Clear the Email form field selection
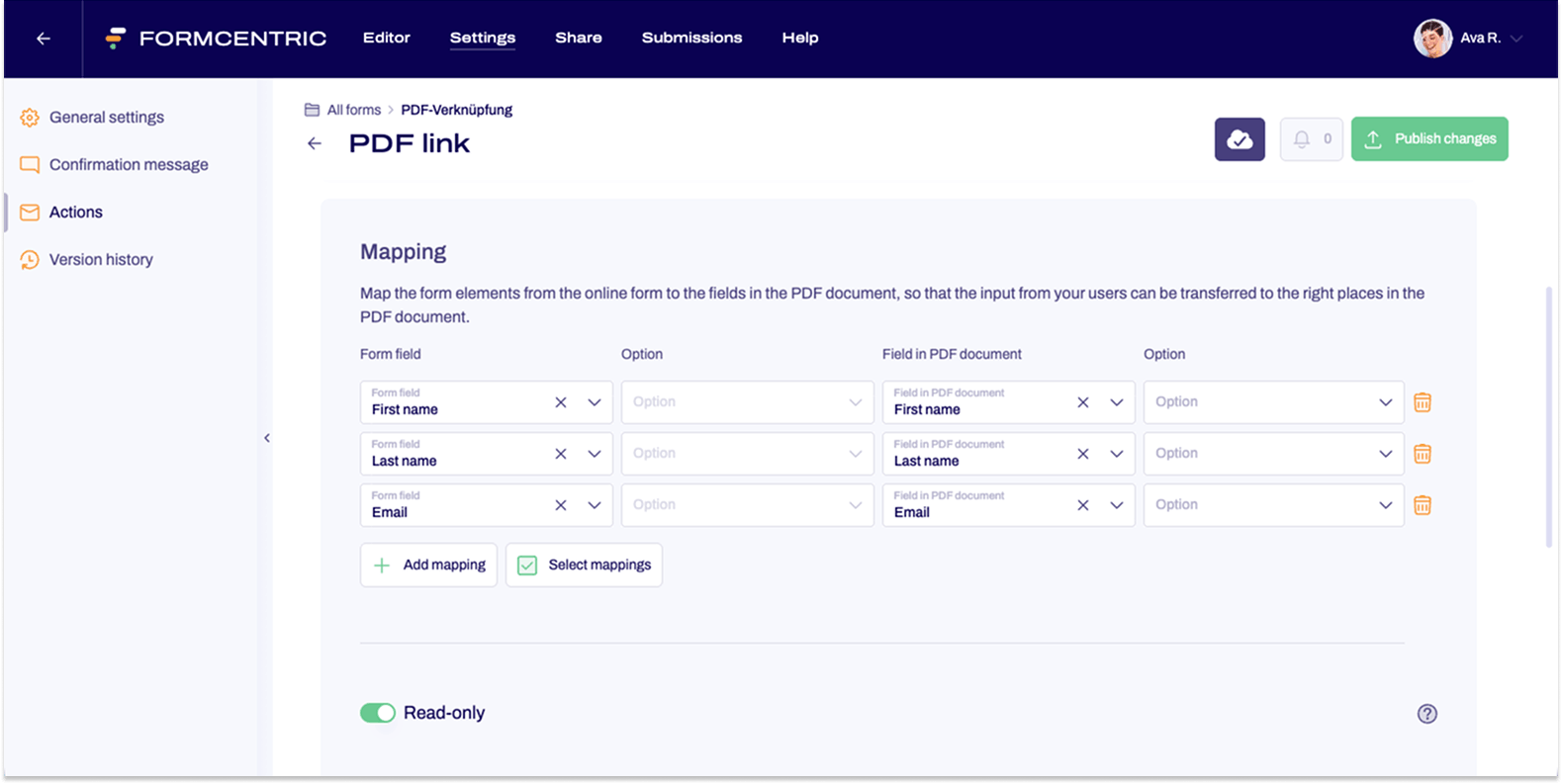 (x=561, y=505)
